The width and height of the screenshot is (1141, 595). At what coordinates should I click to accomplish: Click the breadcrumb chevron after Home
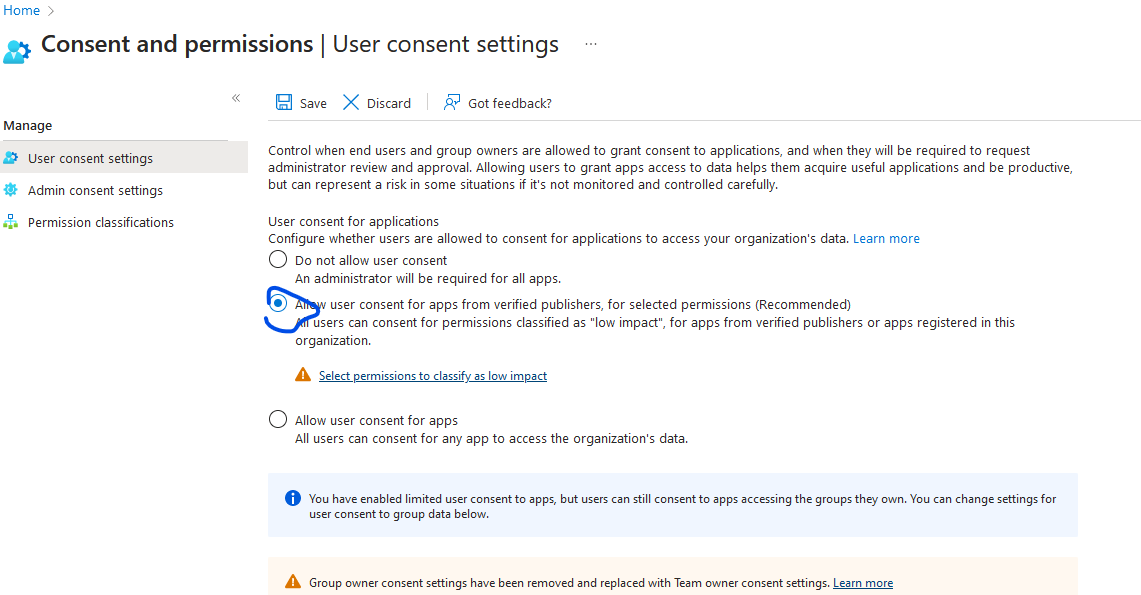(x=51, y=11)
